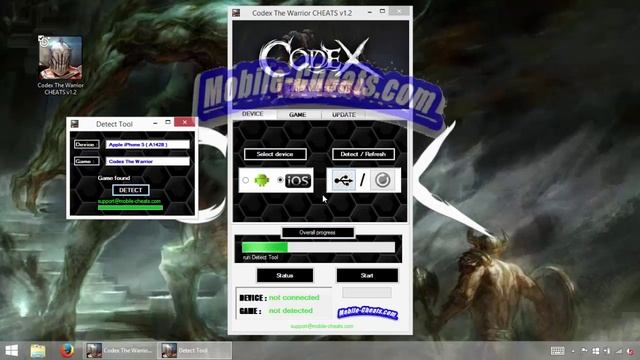Maximize the Detect Tool window
This screenshot has width=640, height=360.
pyautogui.click(x=168, y=122)
